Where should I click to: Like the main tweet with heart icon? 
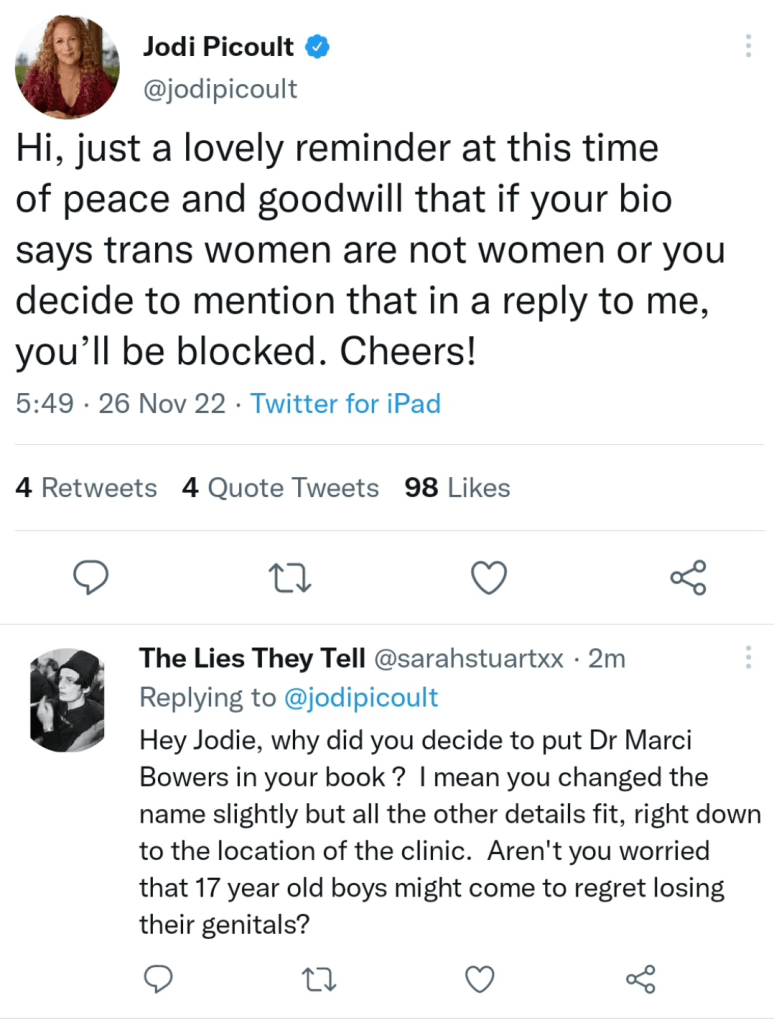coord(489,577)
